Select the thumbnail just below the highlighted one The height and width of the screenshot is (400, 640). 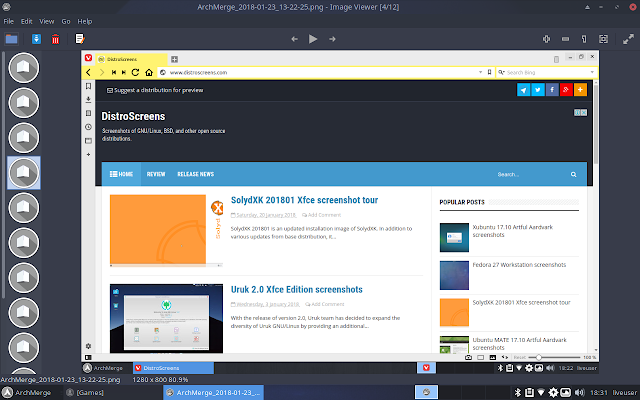coord(24,208)
